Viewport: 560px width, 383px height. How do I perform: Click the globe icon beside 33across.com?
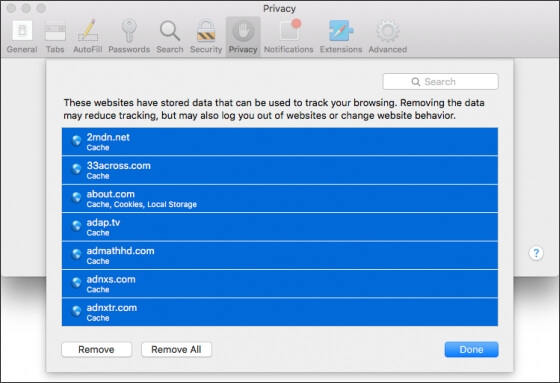[x=76, y=169]
